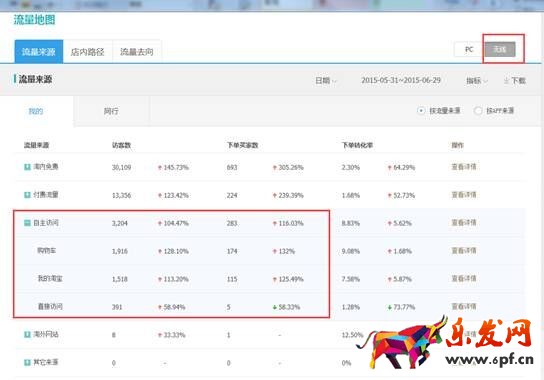Switch to the 同行 tab
Screen dimensions: 544x380
point(111,111)
